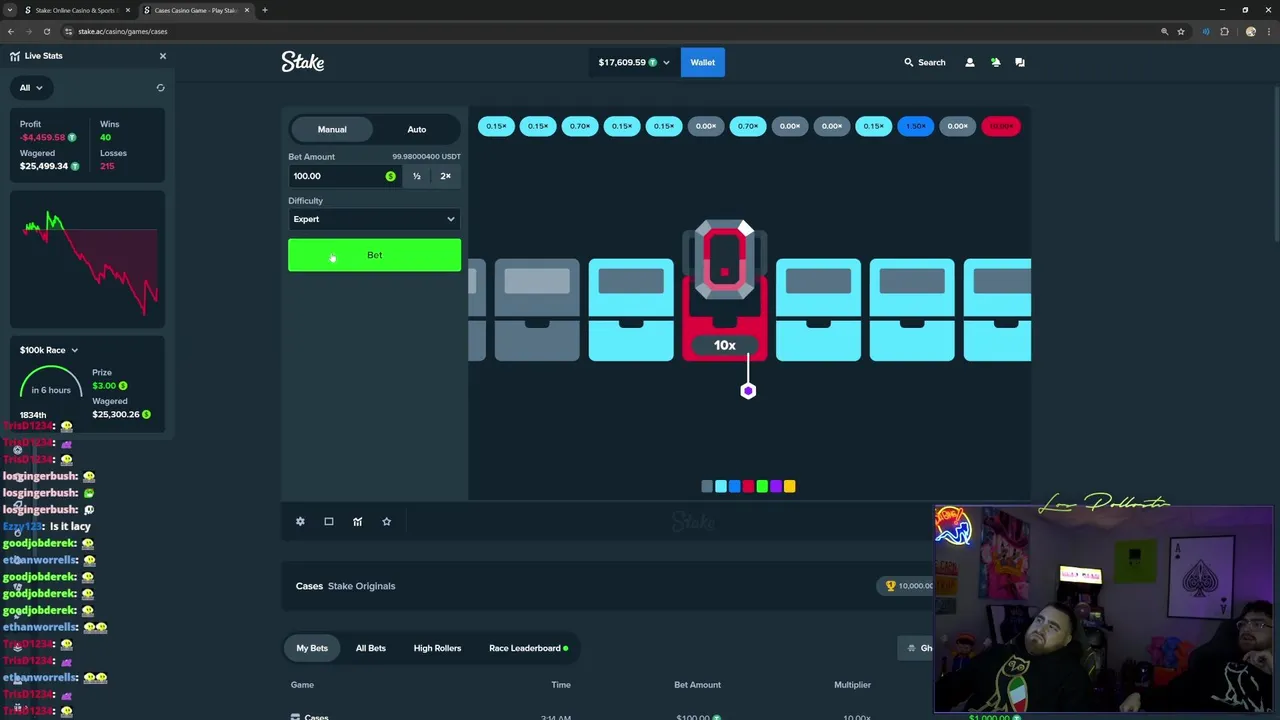Click the green Bet button

coord(374,255)
